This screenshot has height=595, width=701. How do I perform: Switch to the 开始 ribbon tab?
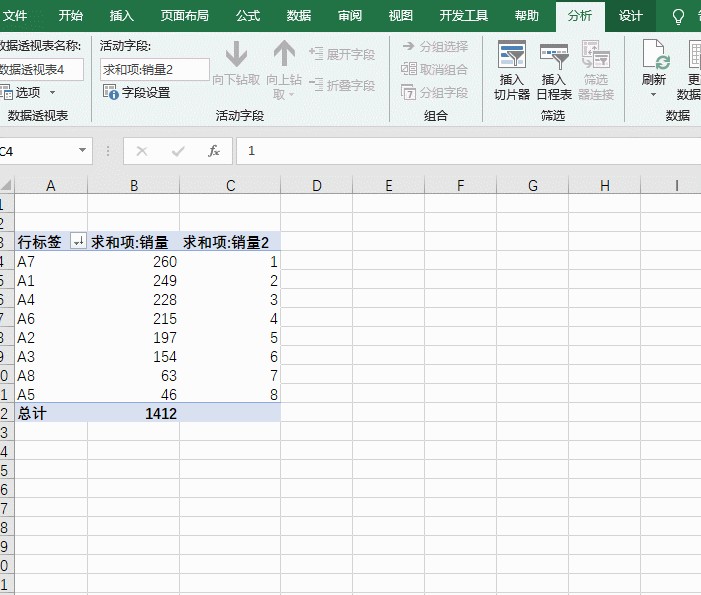point(71,16)
